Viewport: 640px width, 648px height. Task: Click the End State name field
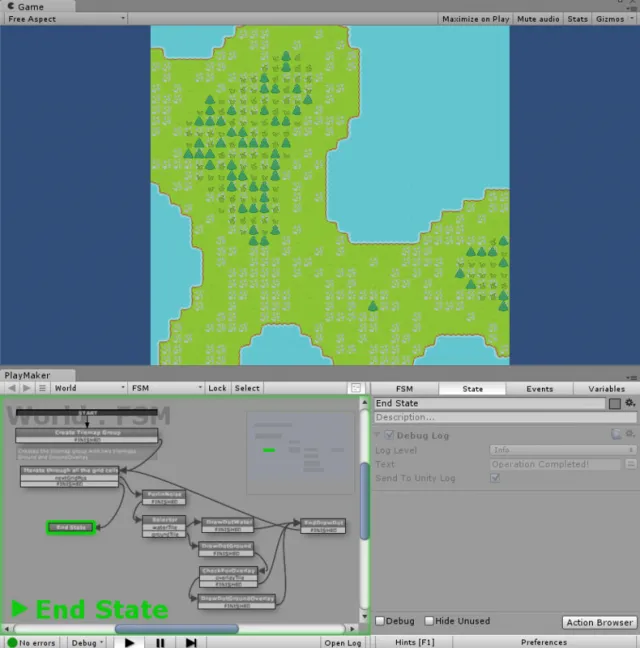coord(490,403)
